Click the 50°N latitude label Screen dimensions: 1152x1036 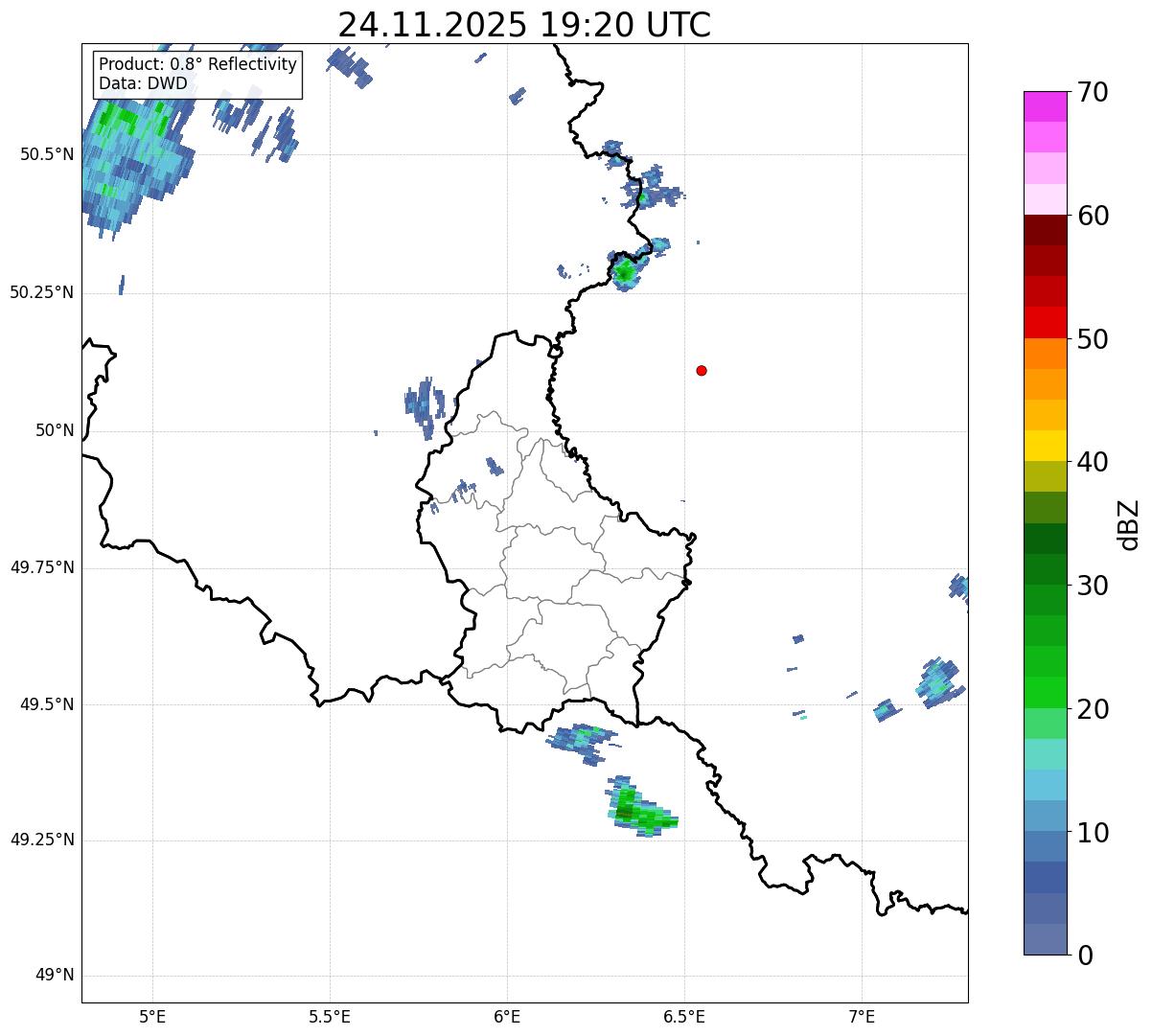coord(55,430)
